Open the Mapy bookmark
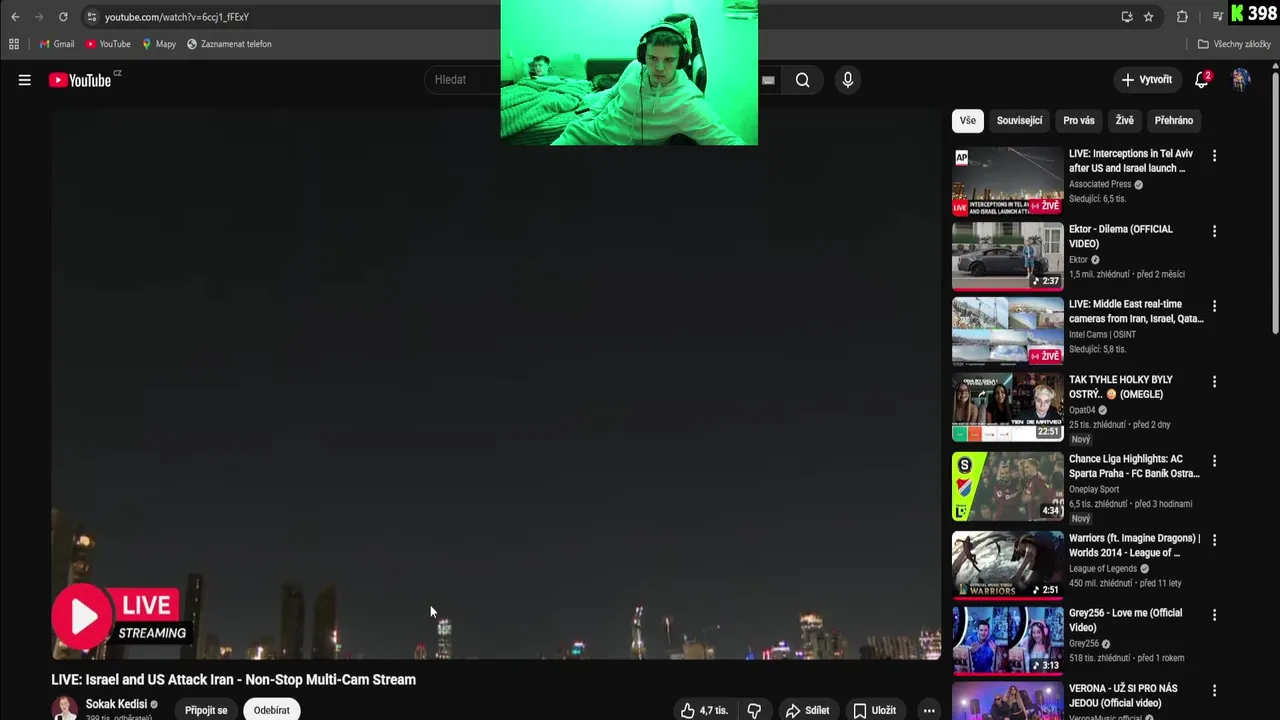 pos(159,44)
